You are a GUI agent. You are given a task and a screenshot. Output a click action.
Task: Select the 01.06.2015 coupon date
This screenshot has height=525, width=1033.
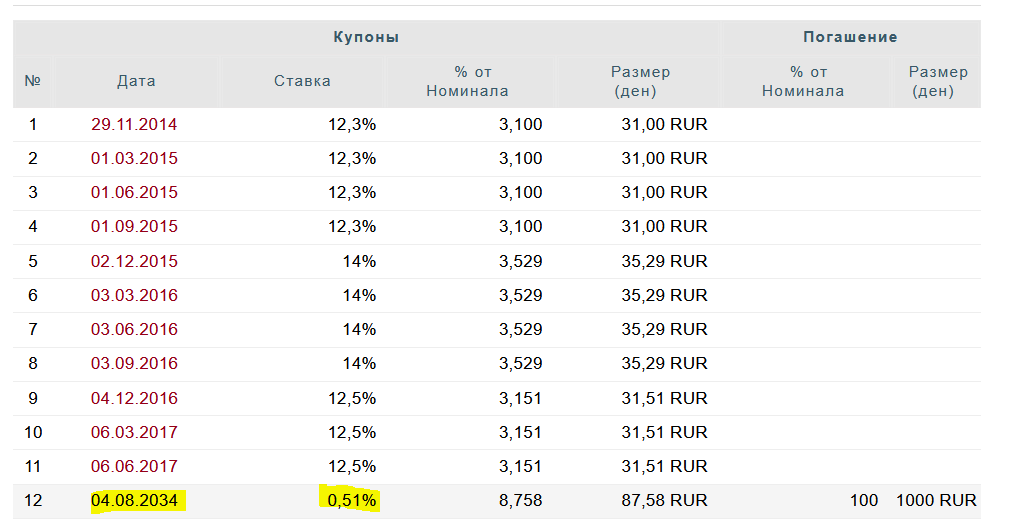134,193
